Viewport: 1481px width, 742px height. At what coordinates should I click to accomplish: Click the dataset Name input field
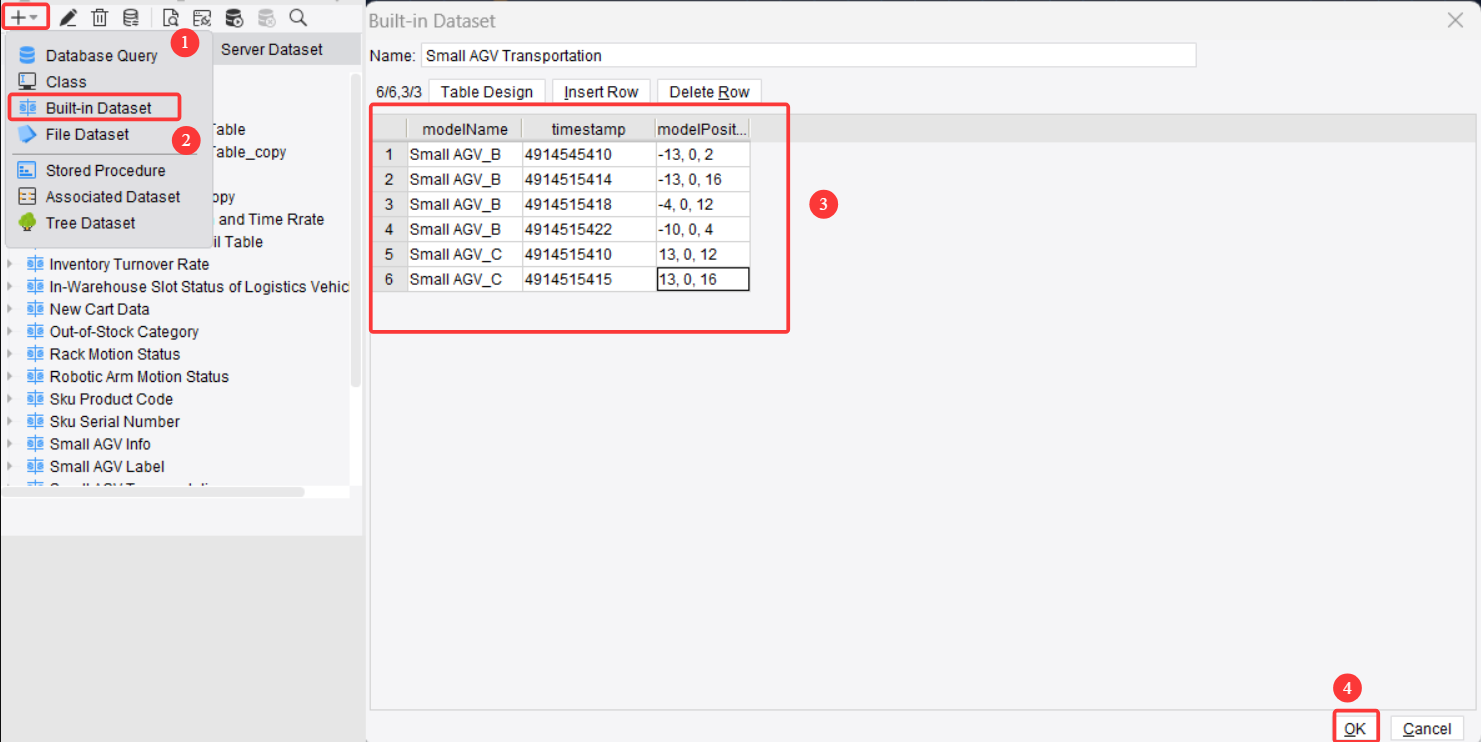click(x=808, y=55)
